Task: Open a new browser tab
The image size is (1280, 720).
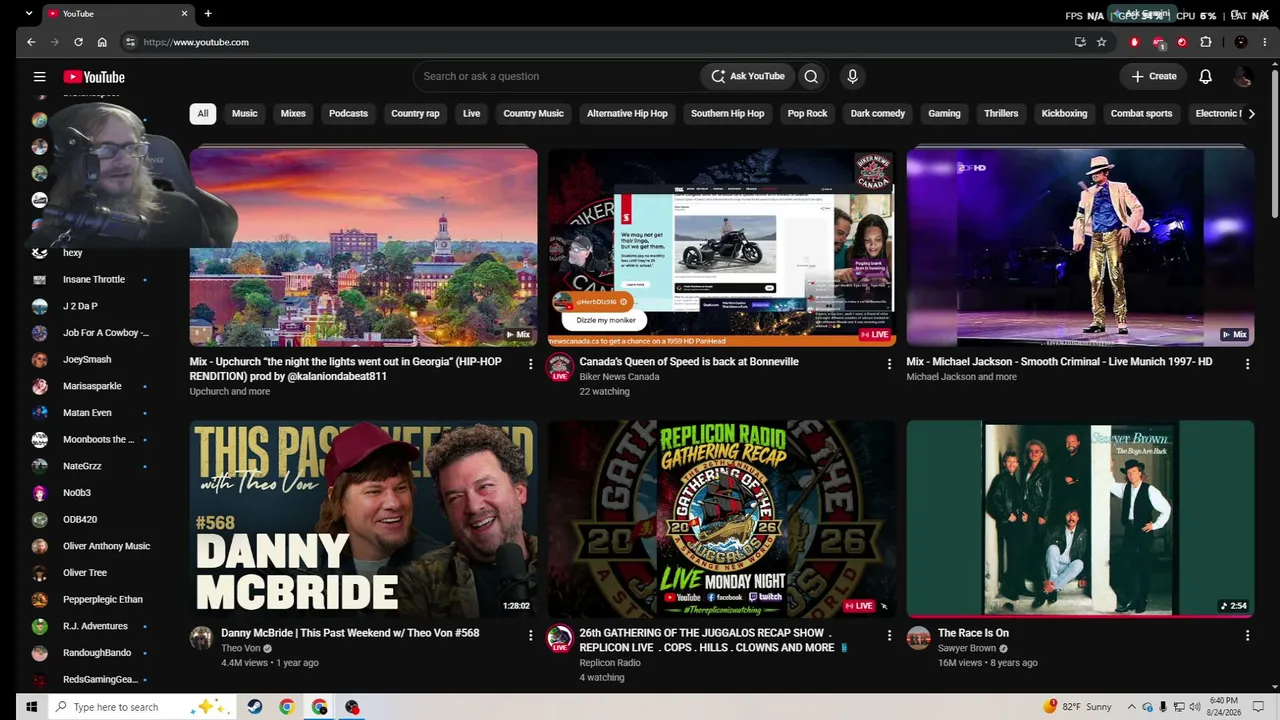Action: point(208,14)
